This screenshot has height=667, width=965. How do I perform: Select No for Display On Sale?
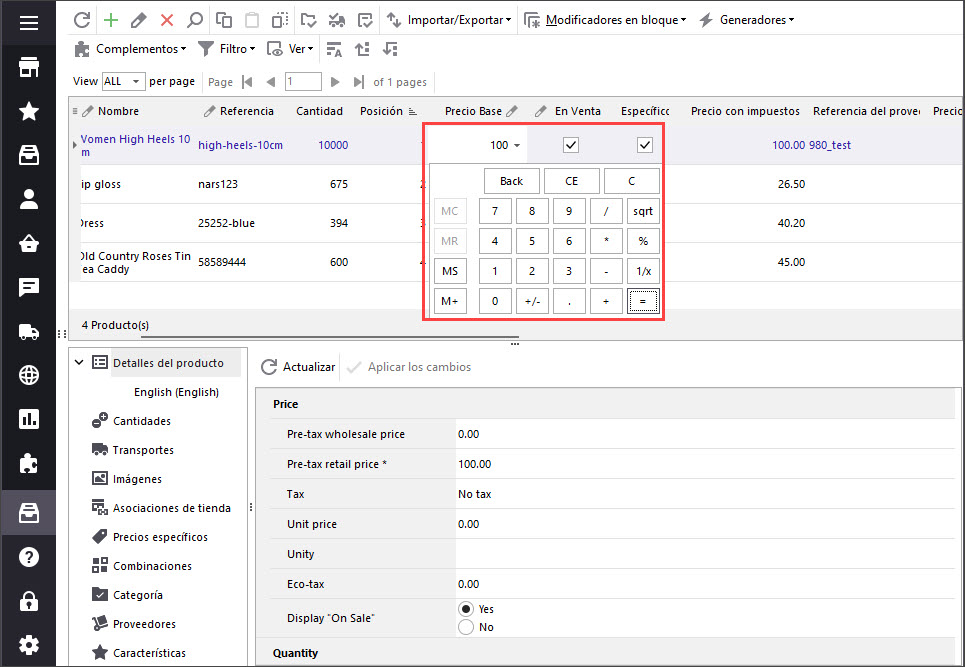(x=466, y=627)
